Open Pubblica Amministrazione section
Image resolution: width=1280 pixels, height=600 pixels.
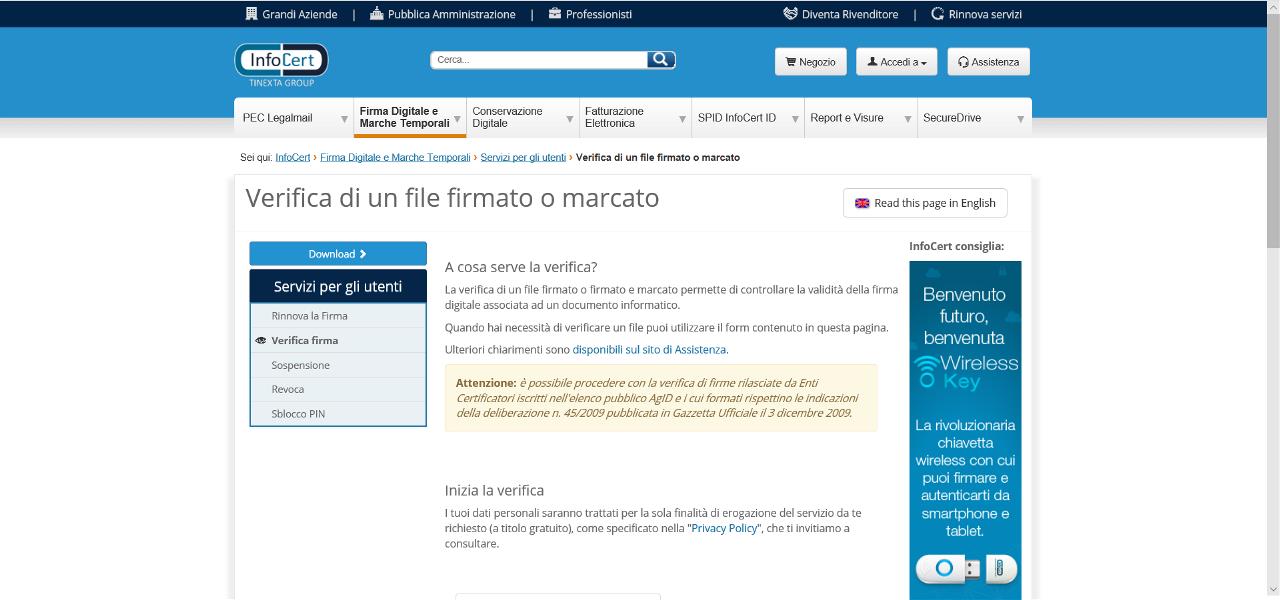[x=442, y=14]
